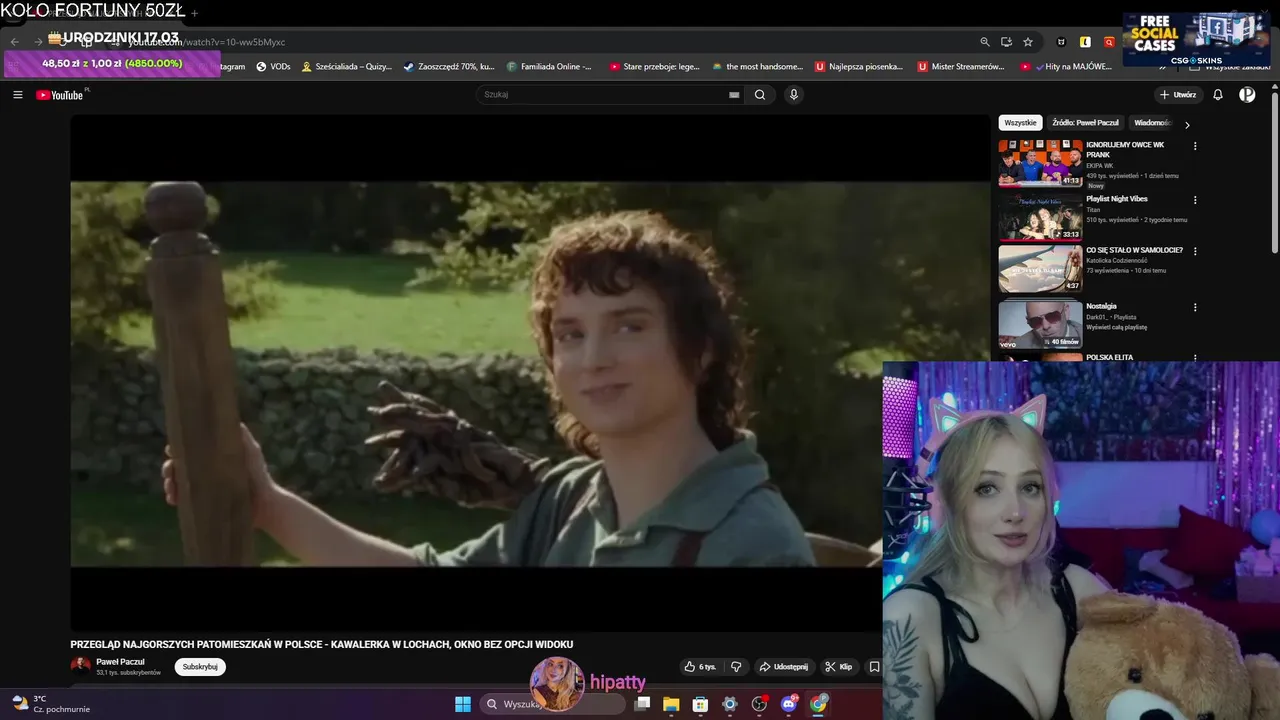Open the YouTube account avatar menu
The height and width of the screenshot is (720, 1280).
(x=1247, y=95)
